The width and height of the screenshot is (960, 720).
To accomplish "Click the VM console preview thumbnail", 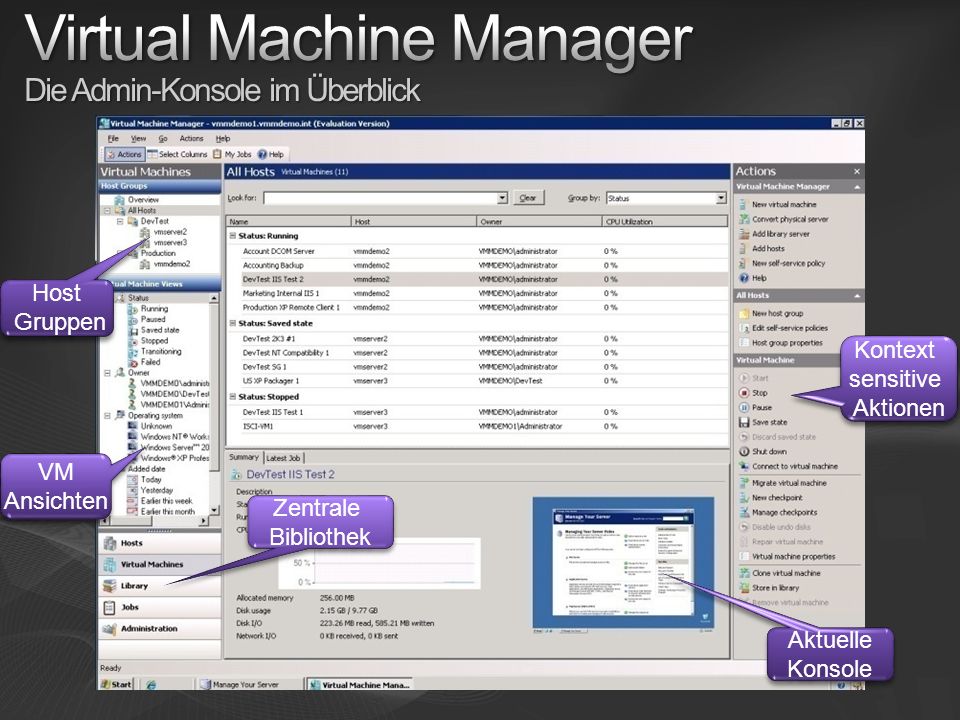I will coord(623,562).
